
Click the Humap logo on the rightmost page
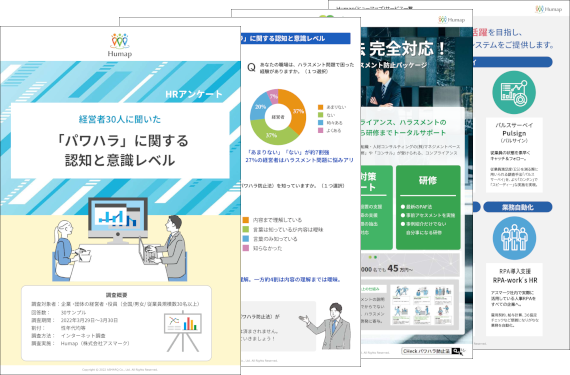pyautogui.click(x=549, y=9)
